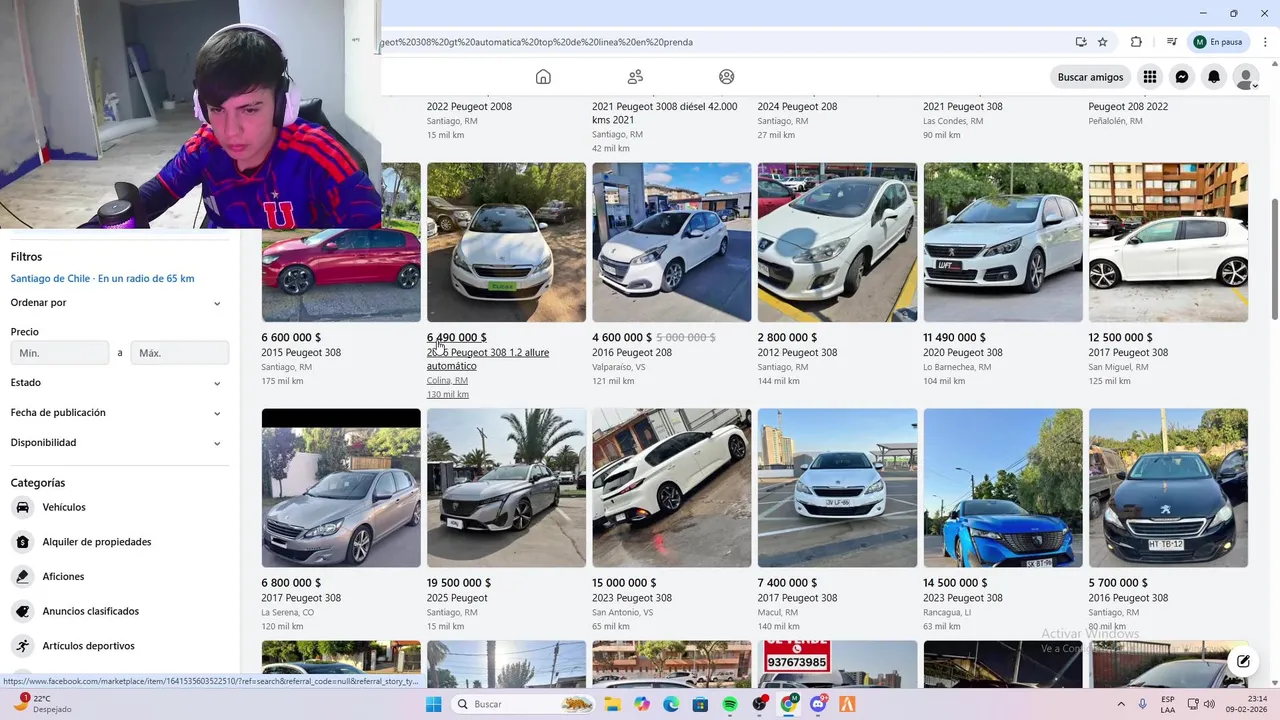Open the account profile avatar menu
The image size is (1280, 720).
(1246, 77)
